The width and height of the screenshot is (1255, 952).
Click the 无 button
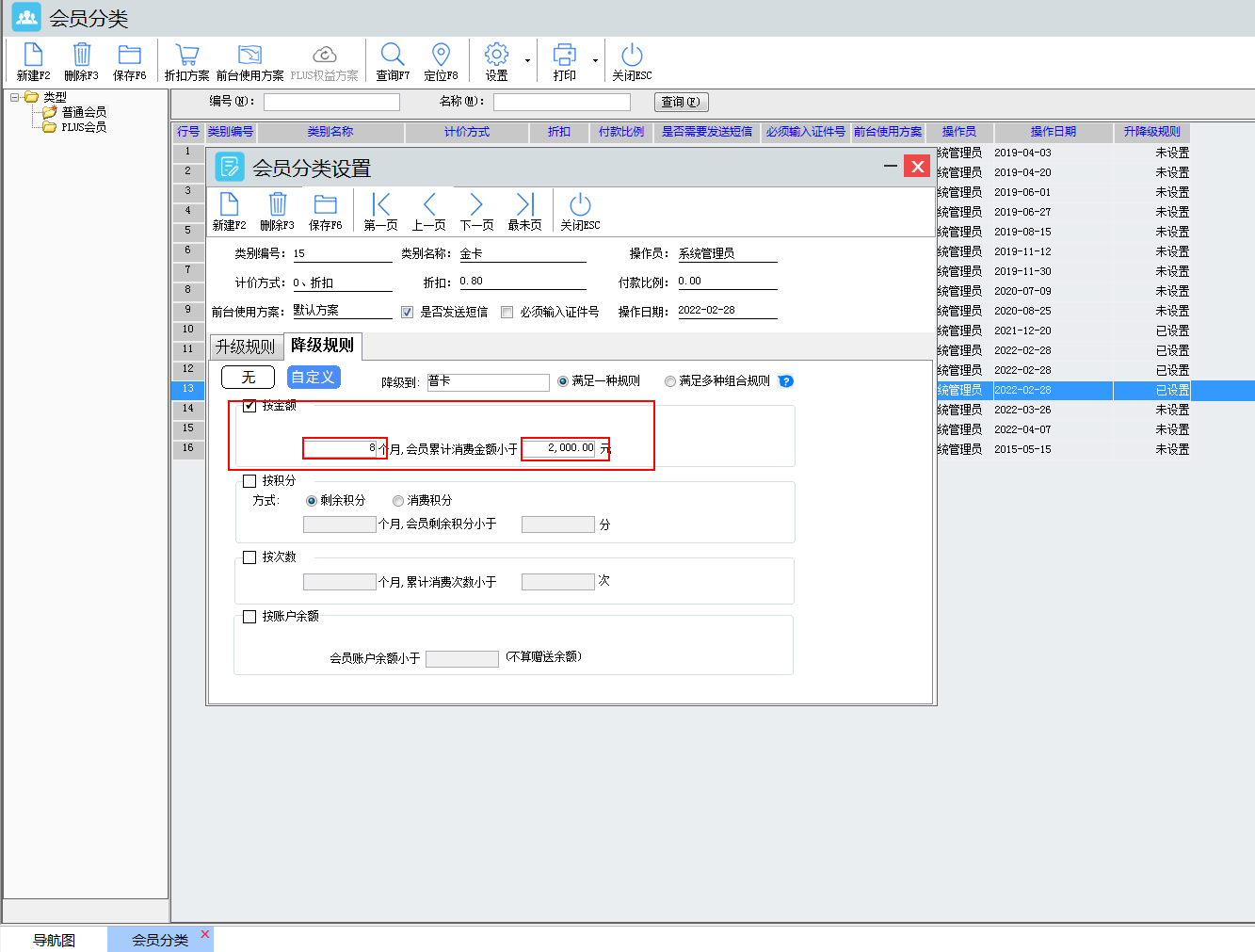(x=248, y=378)
